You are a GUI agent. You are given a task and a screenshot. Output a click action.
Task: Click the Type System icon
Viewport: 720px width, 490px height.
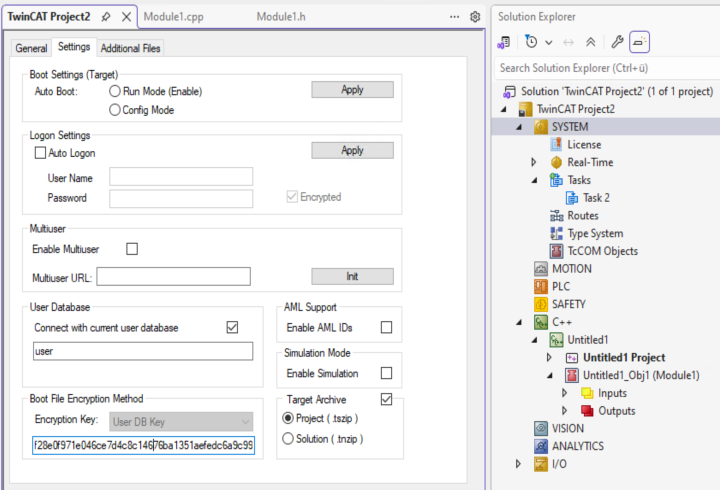(x=556, y=233)
